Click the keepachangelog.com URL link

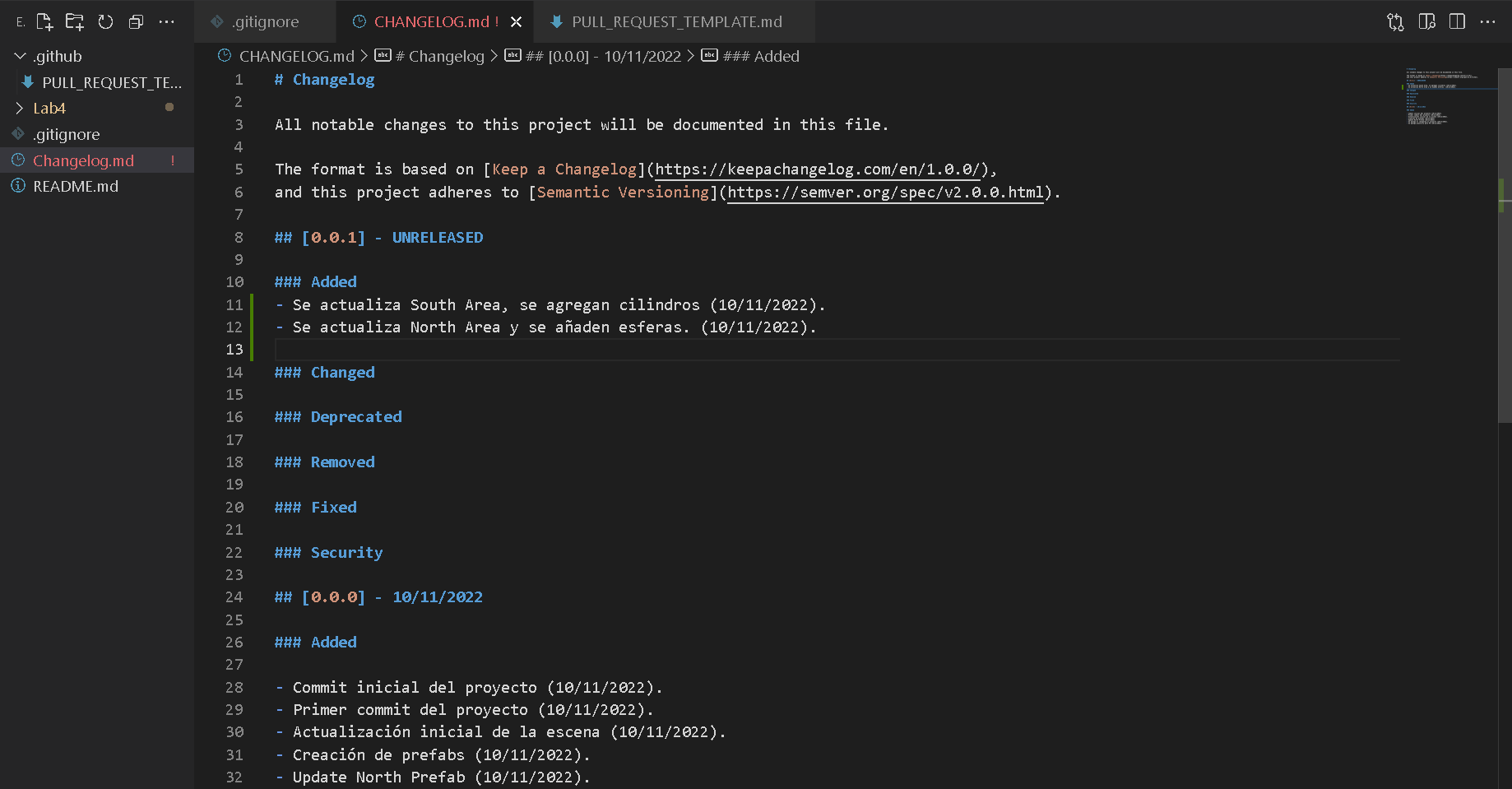click(818, 169)
